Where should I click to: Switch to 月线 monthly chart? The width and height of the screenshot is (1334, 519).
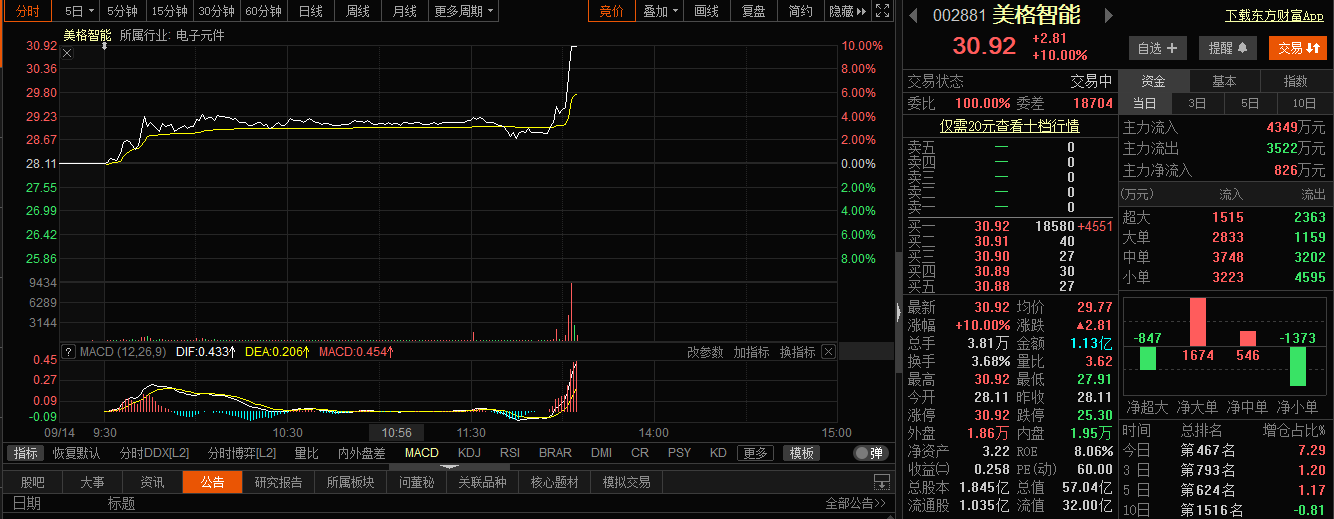click(x=405, y=12)
